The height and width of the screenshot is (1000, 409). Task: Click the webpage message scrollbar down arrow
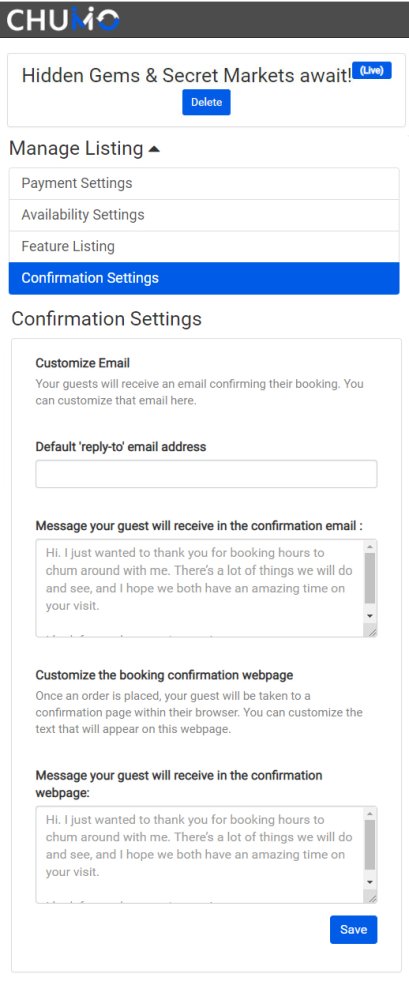click(370, 882)
